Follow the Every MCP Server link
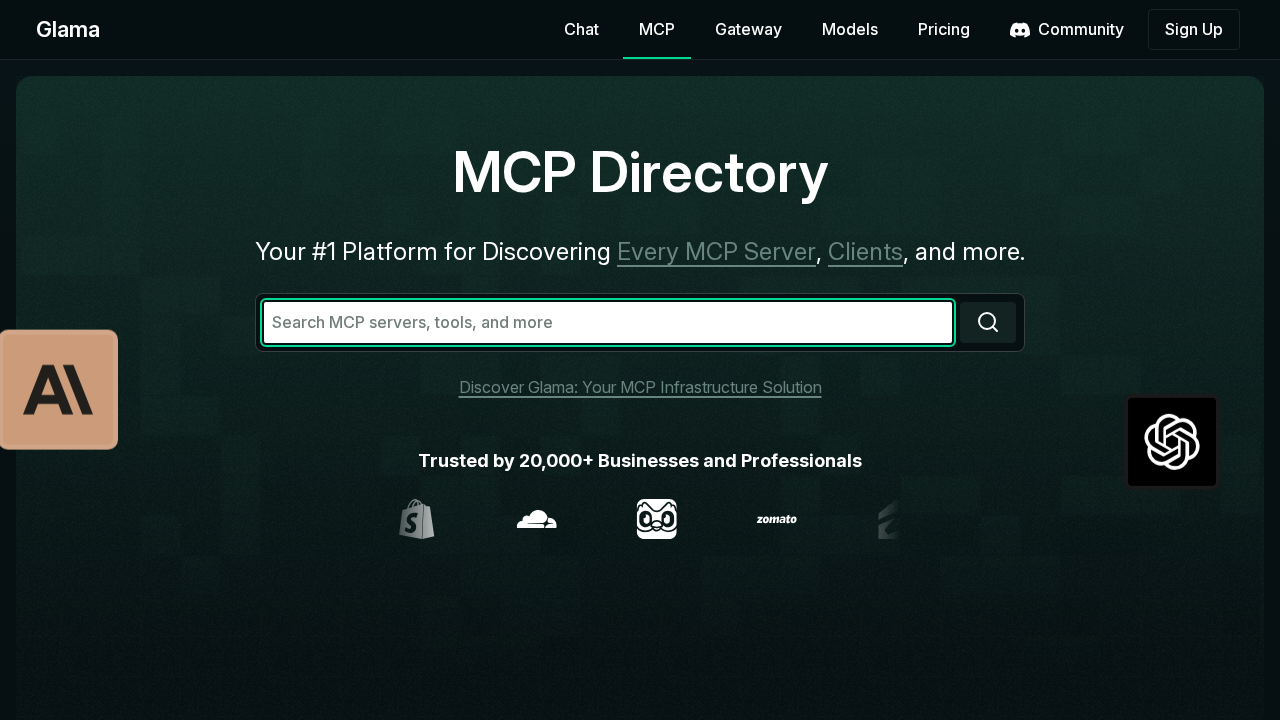The image size is (1280, 720). 716,252
